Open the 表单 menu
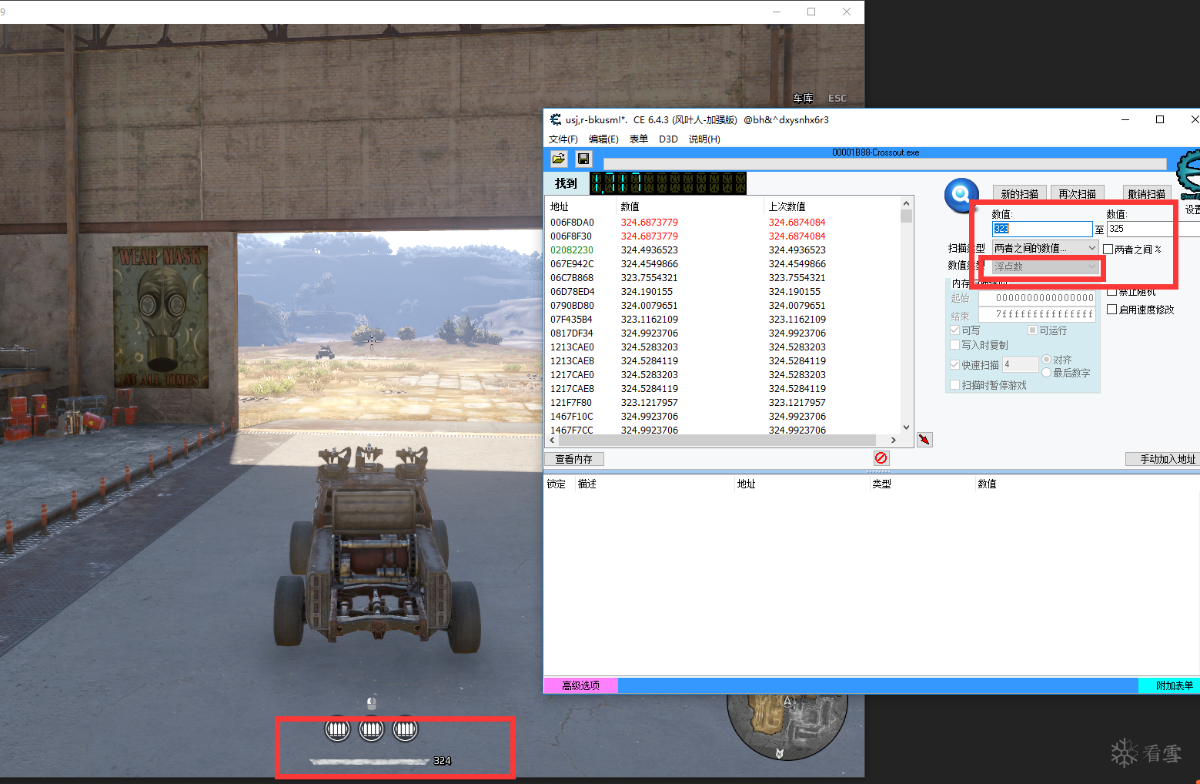This screenshot has height=784, width=1200. pyautogui.click(x=638, y=139)
